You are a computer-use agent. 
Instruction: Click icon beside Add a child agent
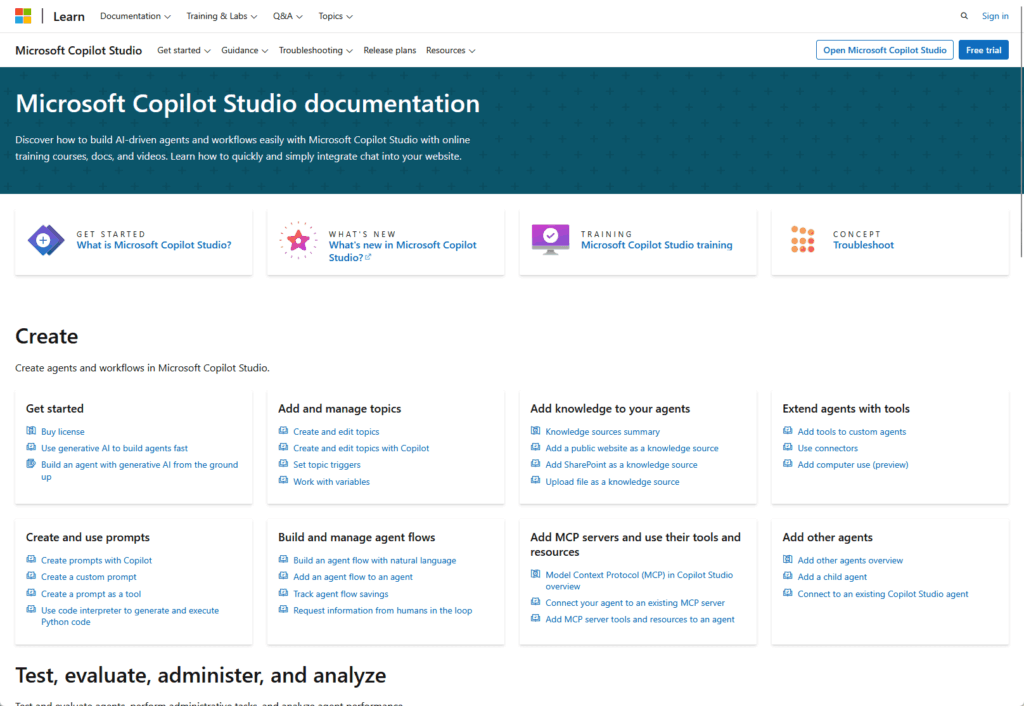(787, 576)
